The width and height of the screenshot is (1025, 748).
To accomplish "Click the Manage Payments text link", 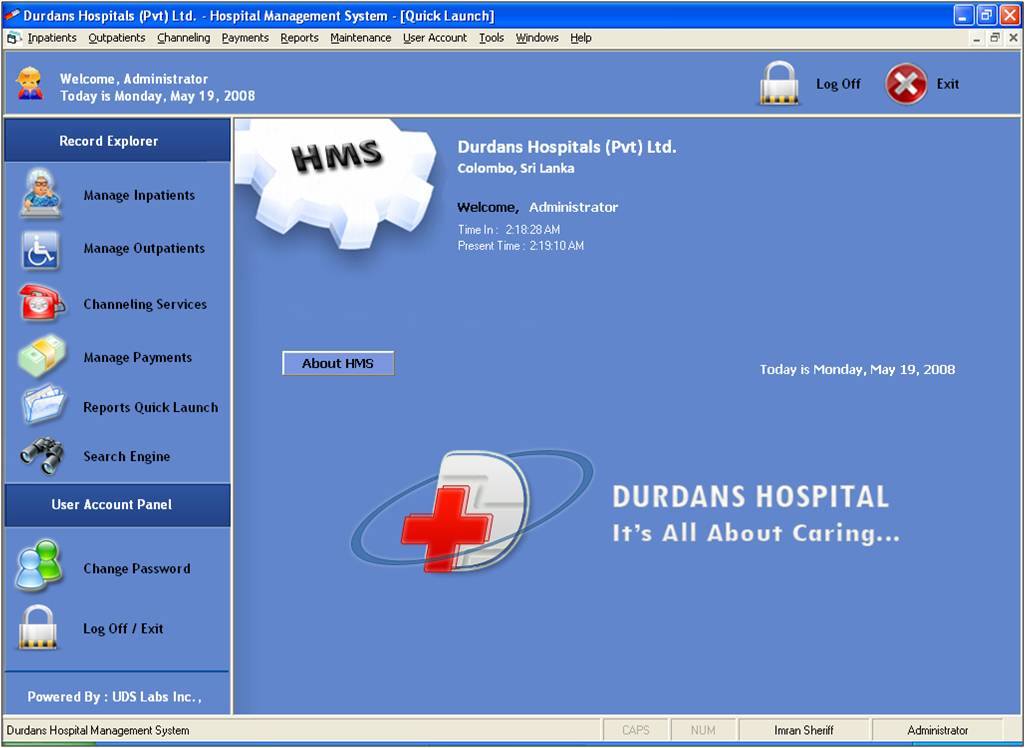I will pos(137,357).
